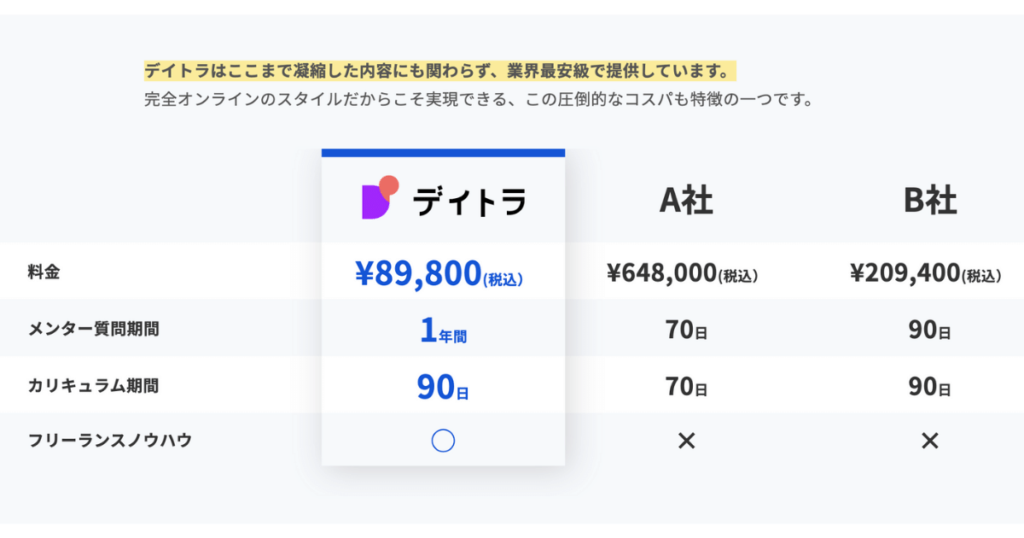The height and width of the screenshot is (538, 1024).
Task: Click the 料金 row label
Action: (x=44, y=272)
